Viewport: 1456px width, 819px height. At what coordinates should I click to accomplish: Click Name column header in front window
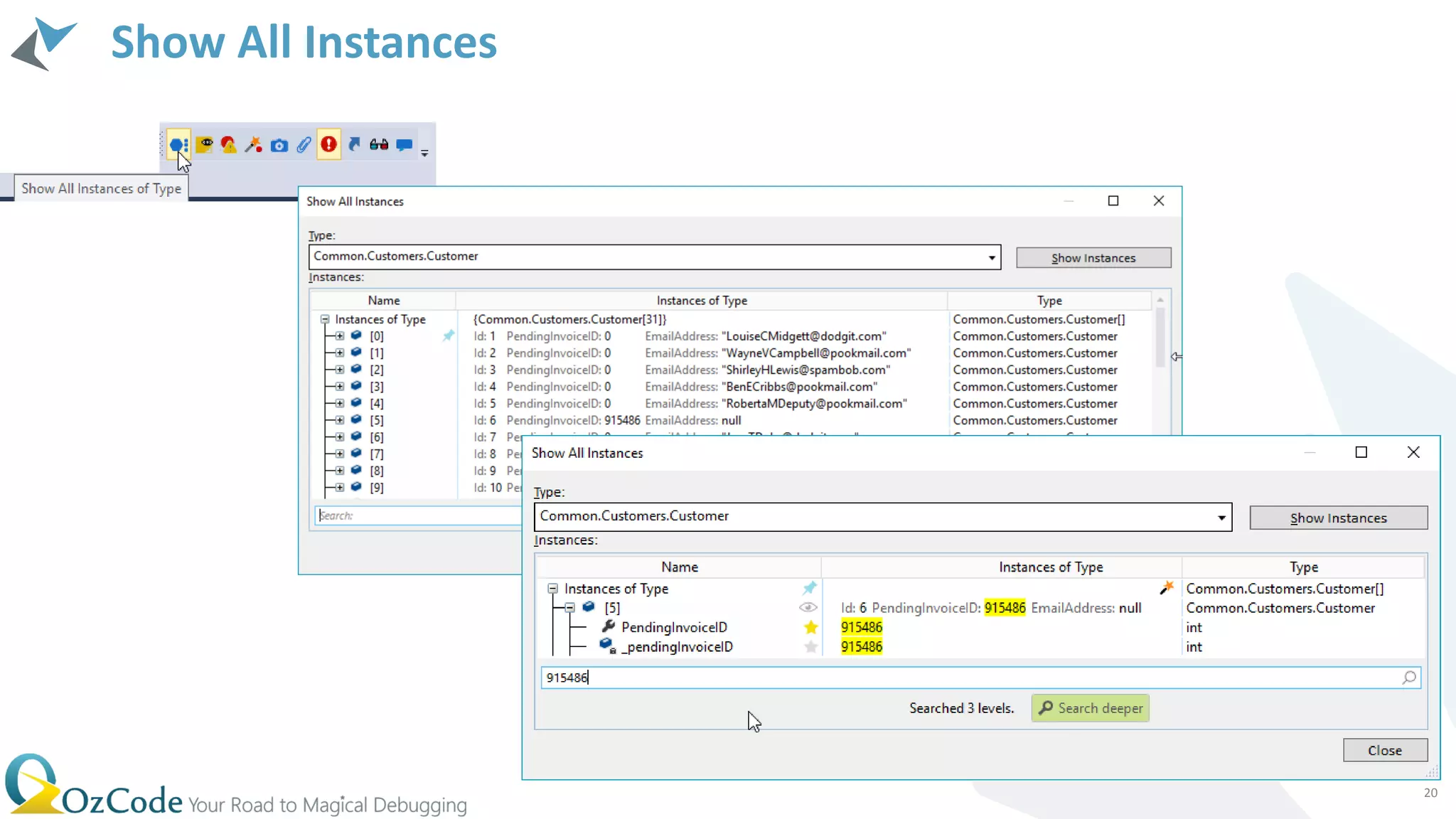tap(679, 567)
